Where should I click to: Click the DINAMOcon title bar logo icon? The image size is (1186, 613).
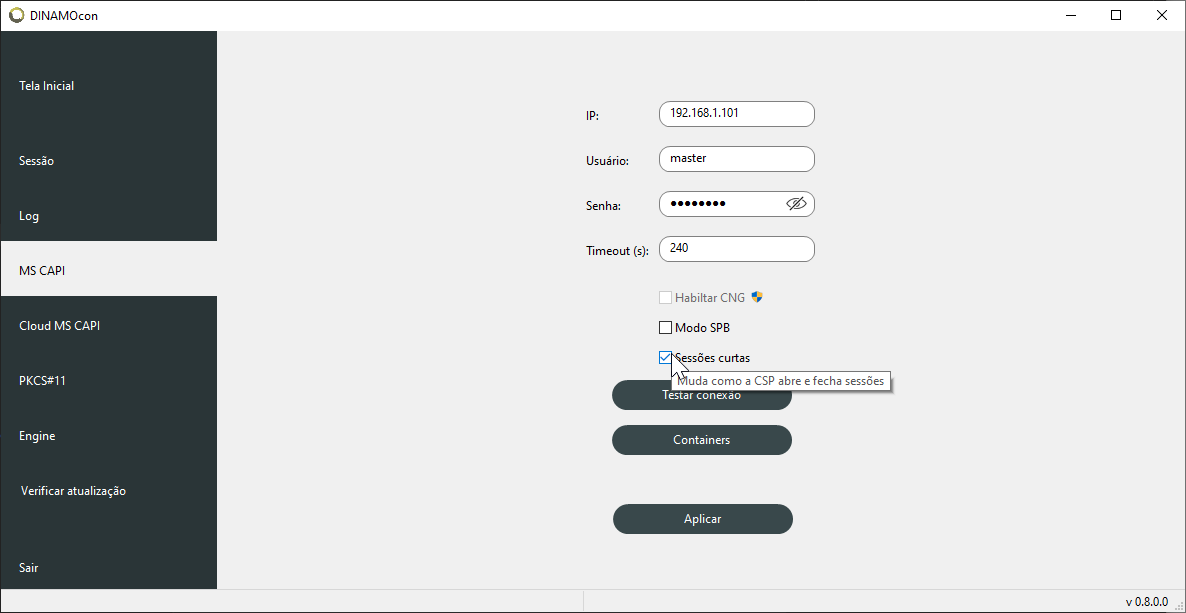point(17,15)
